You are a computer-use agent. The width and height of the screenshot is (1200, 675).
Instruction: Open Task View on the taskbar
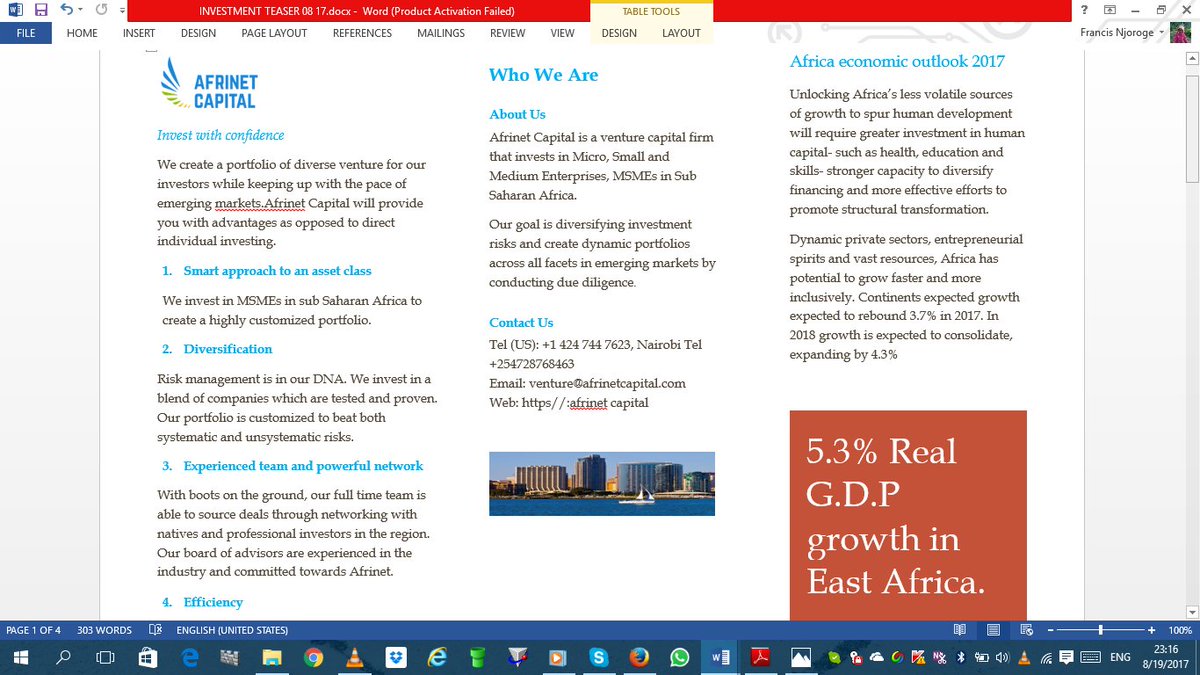[105, 657]
